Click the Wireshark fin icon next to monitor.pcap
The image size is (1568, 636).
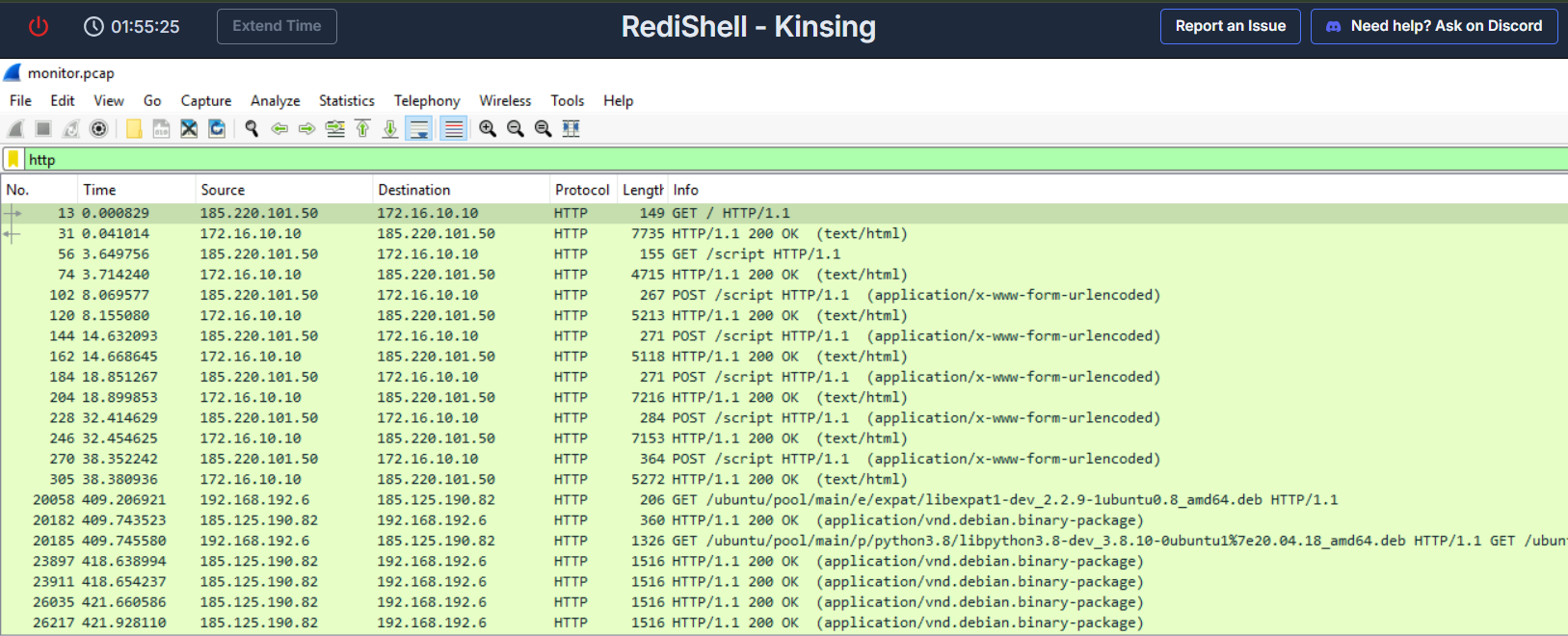coord(13,72)
